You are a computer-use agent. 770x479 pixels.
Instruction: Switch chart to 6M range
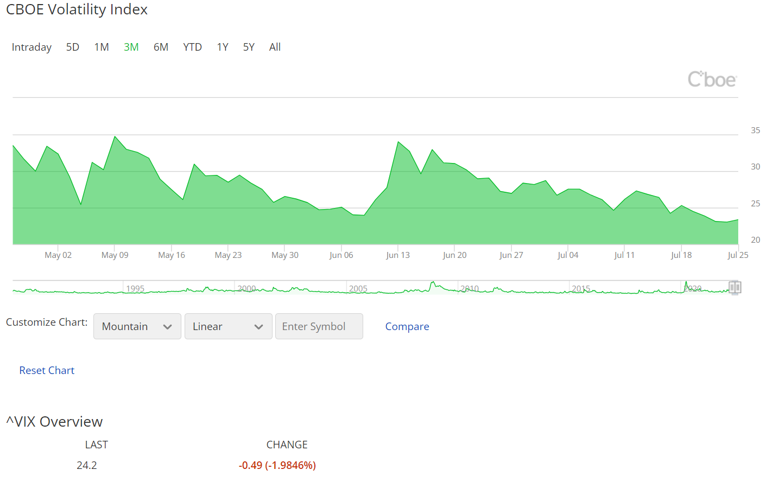(x=161, y=47)
